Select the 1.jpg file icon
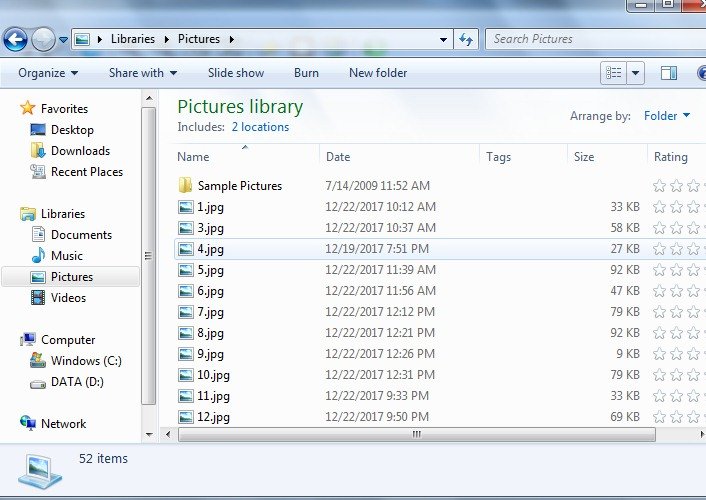The height and width of the screenshot is (500, 706). click(186, 207)
